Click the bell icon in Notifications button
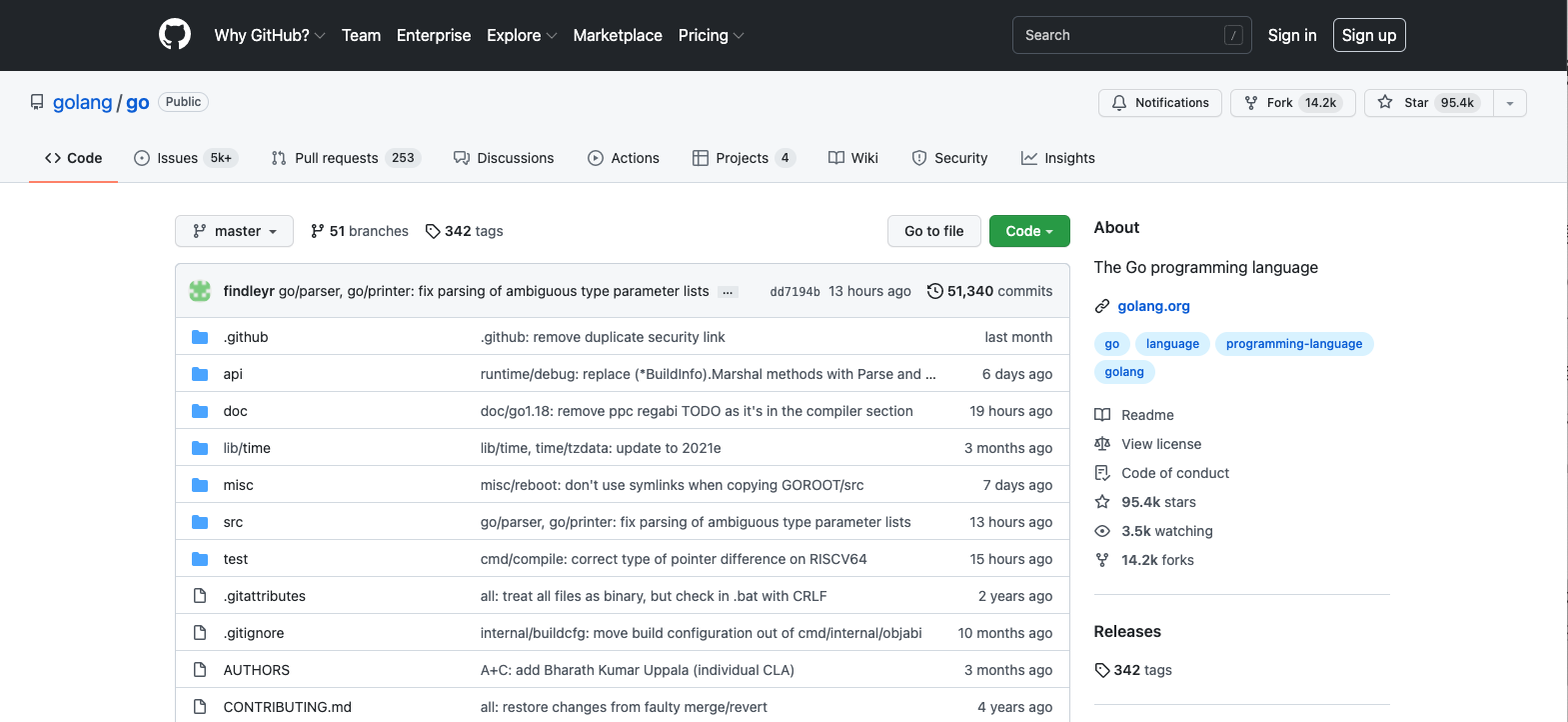This screenshot has width=1568, height=722. (1119, 103)
